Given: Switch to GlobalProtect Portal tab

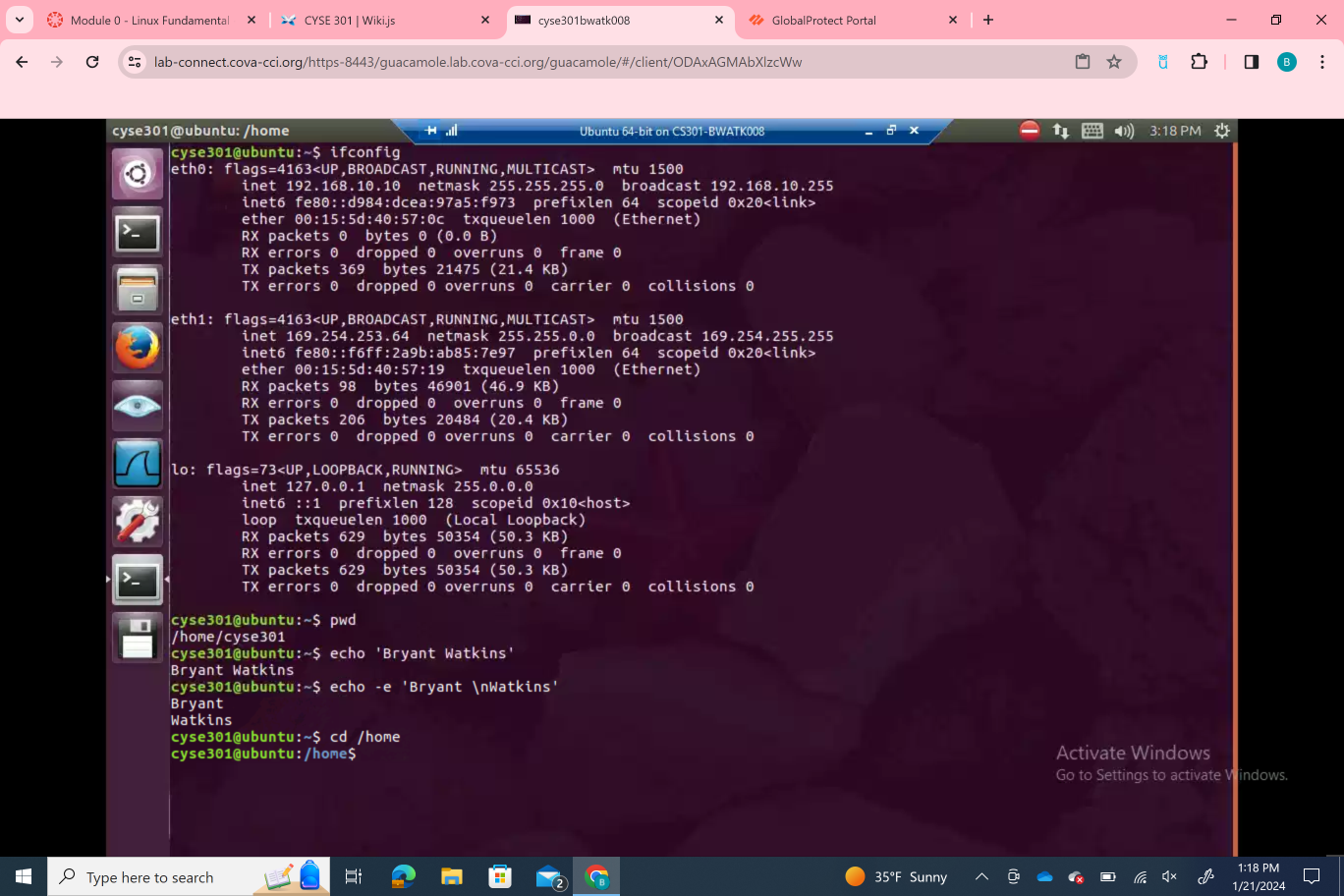Looking at the screenshot, I should coord(845,20).
